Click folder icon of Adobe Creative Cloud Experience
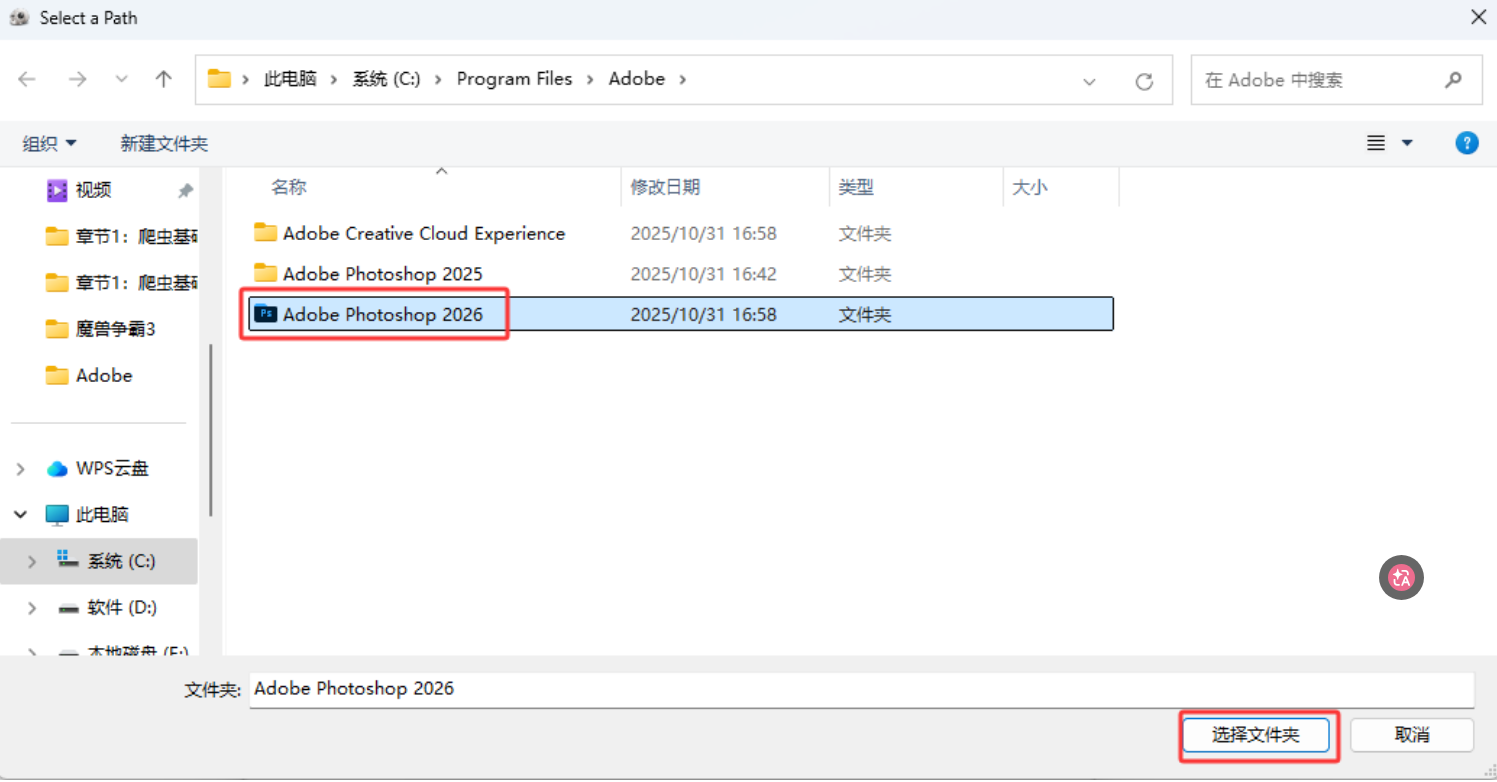The image size is (1497, 782). (265, 233)
